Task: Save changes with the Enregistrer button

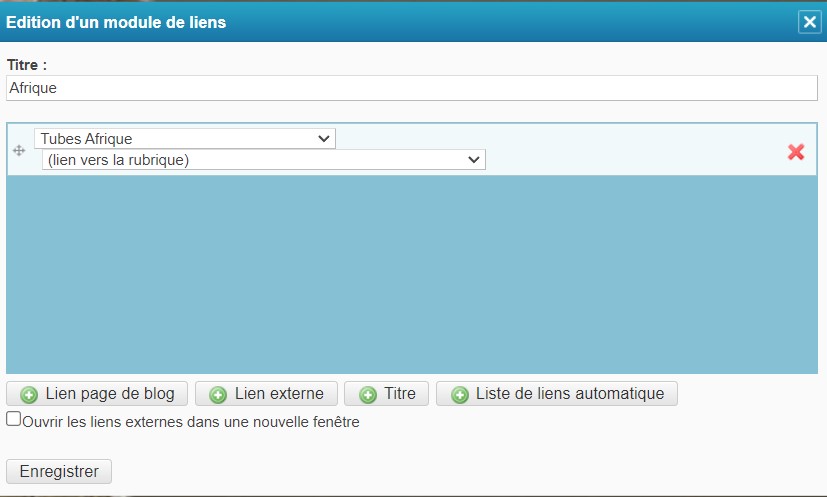Action: (x=59, y=472)
